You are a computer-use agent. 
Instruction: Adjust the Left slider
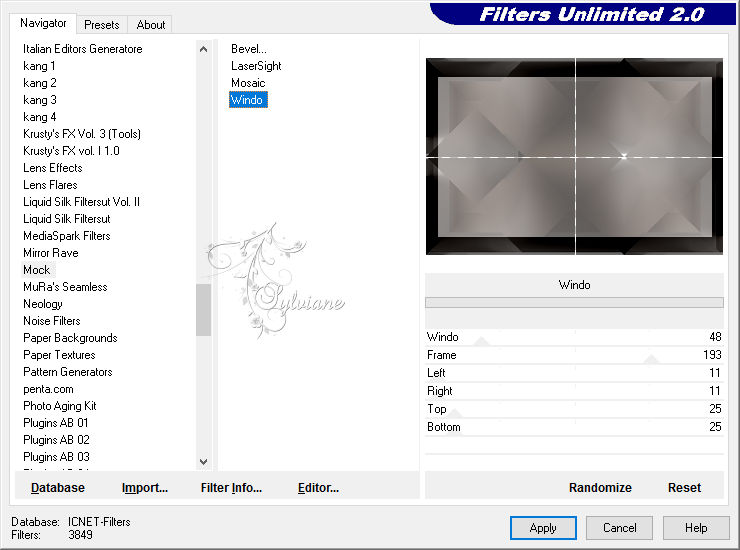click(574, 373)
